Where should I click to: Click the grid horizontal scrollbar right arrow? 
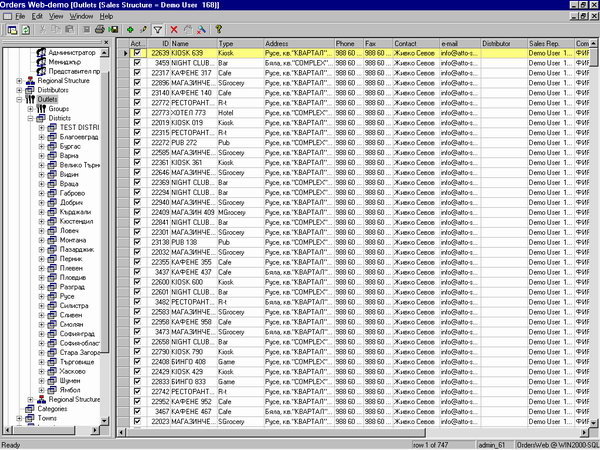pyautogui.click(x=584, y=432)
